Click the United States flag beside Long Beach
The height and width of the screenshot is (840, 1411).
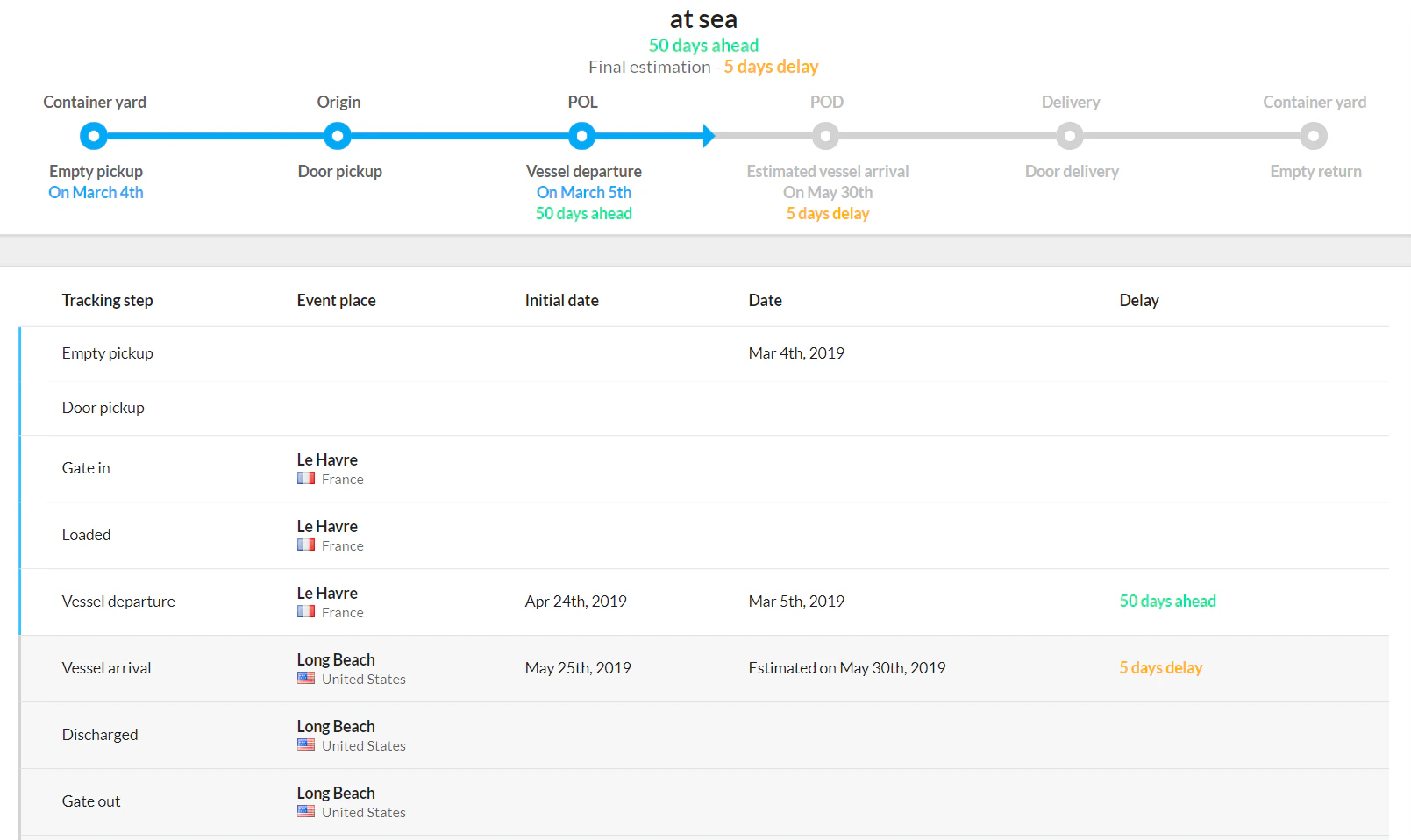point(305,677)
